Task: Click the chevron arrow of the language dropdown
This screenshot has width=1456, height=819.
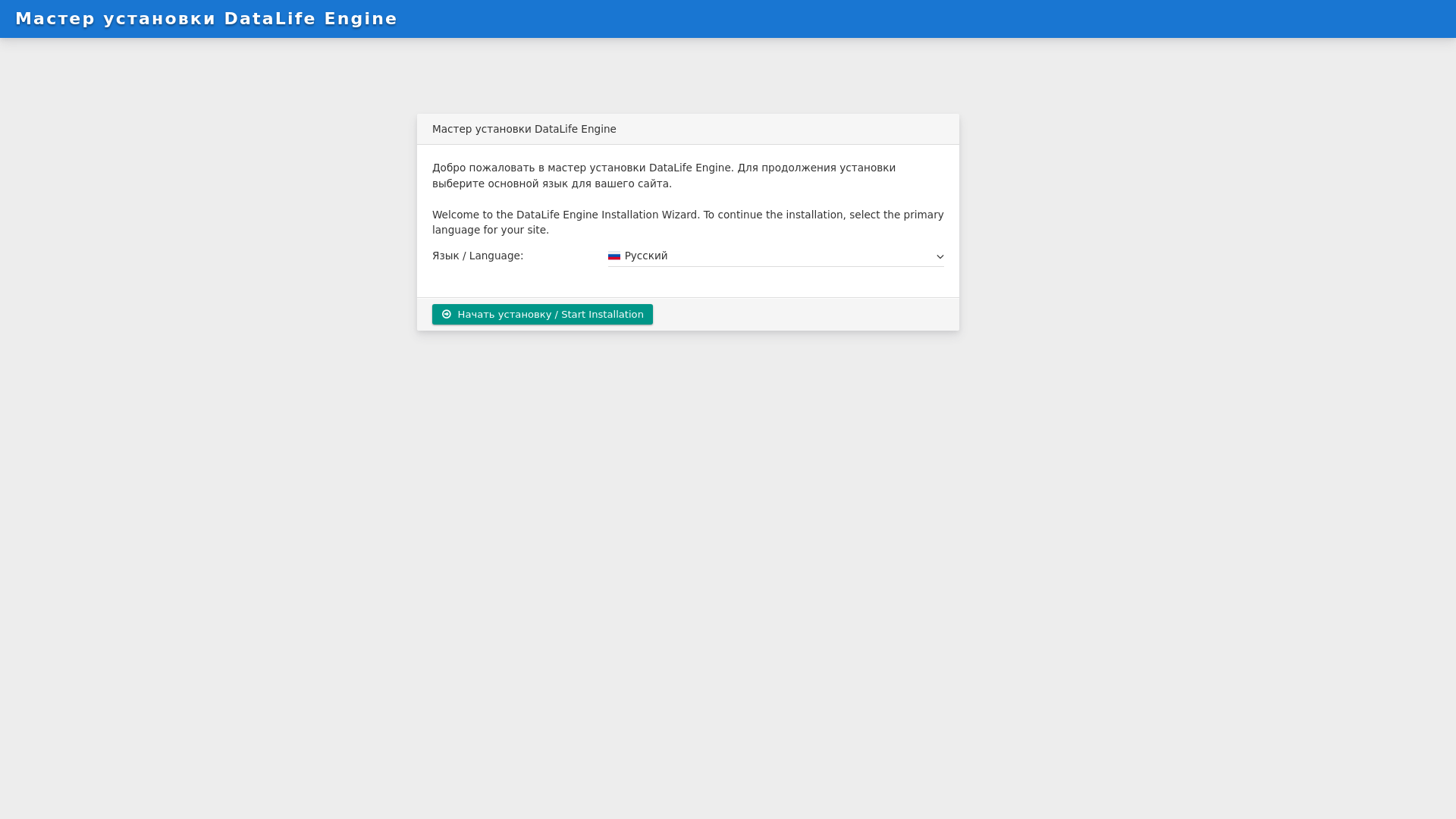Action: [x=940, y=257]
